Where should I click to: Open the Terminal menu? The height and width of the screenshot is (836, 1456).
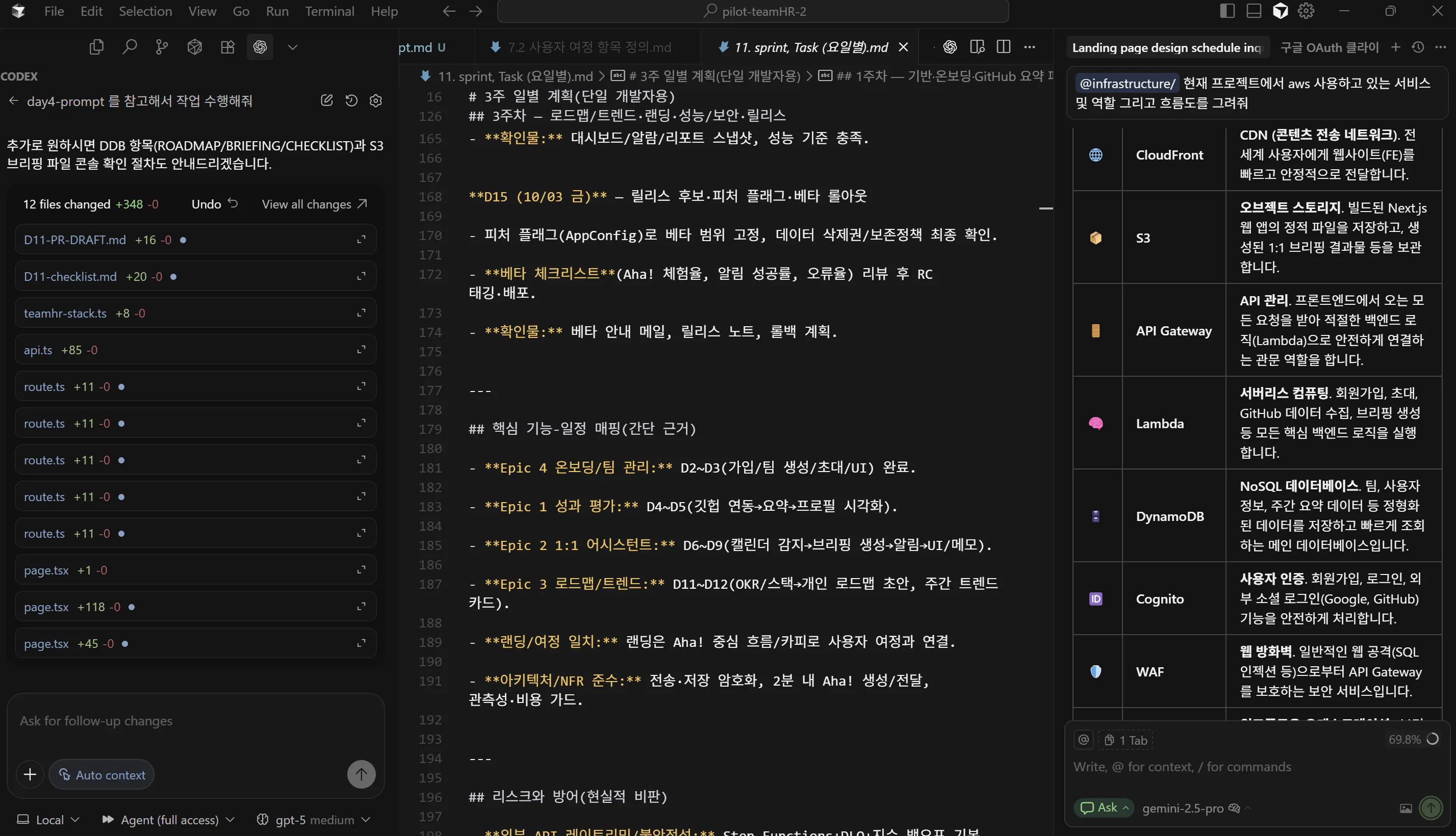coord(329,11)
